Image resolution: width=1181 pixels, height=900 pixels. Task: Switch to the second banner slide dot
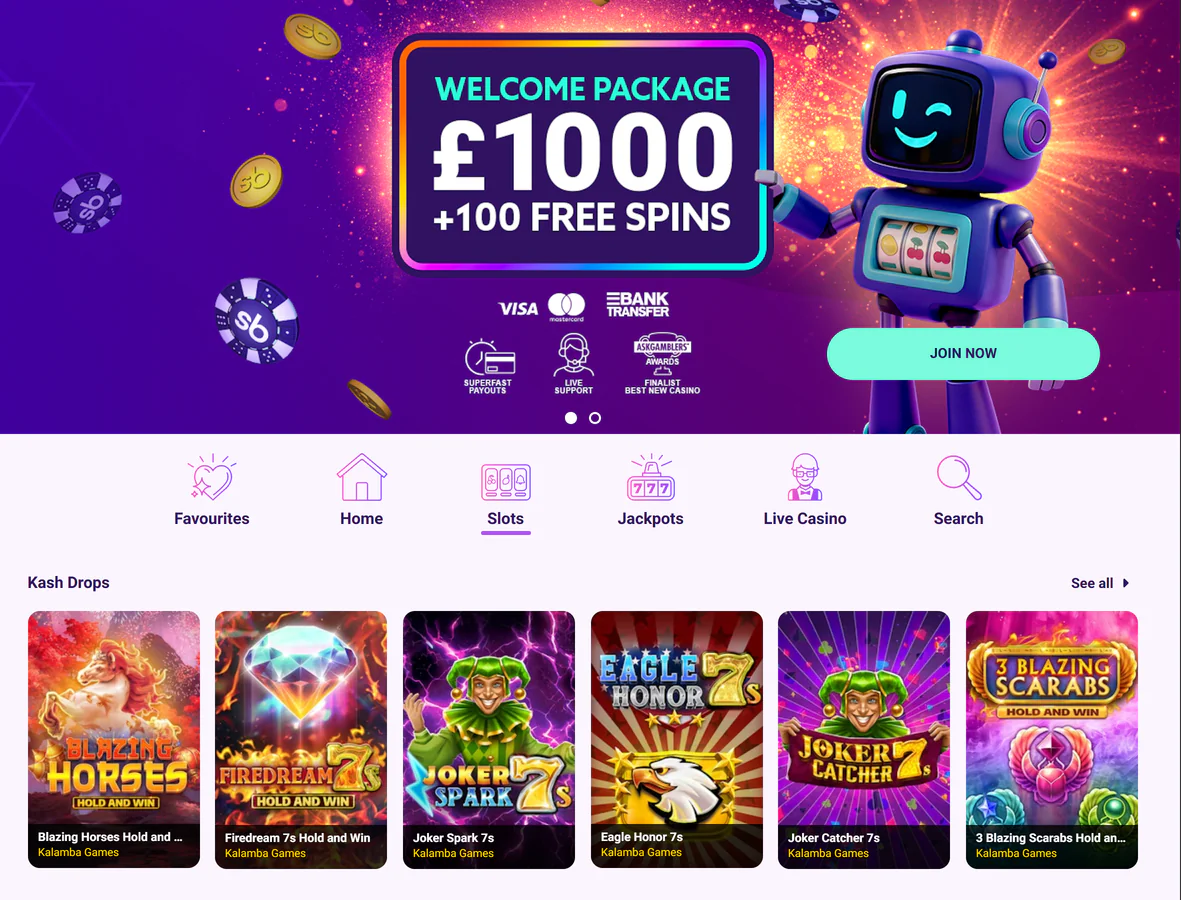point(595,418)
